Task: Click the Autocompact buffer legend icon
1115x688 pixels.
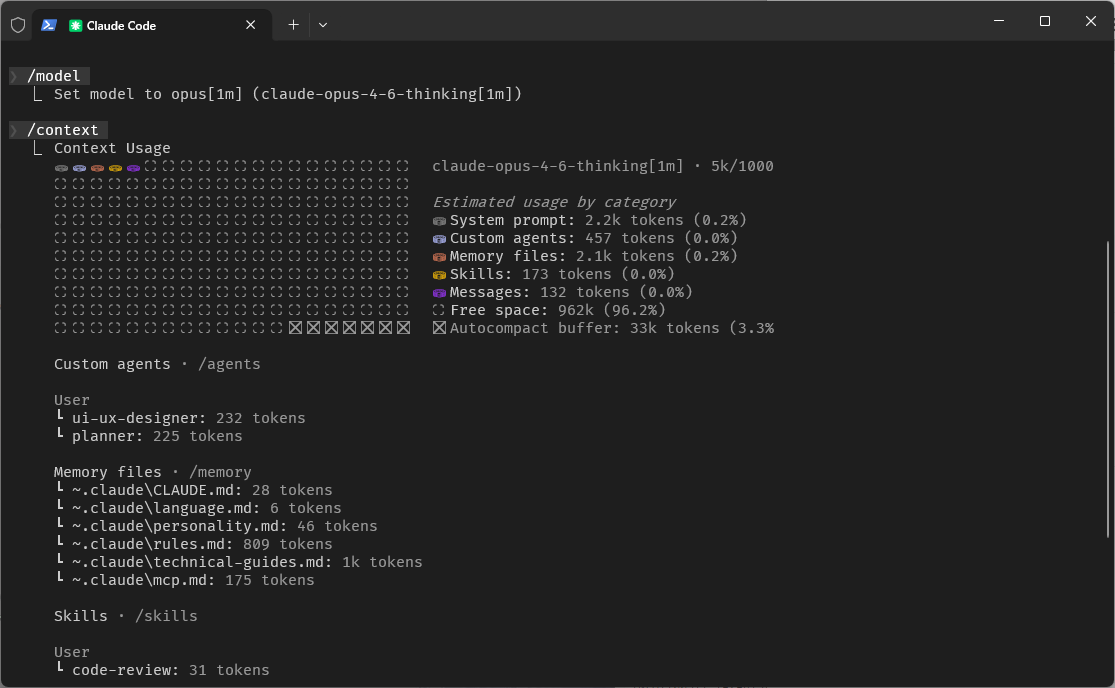Action: [439, 328]
